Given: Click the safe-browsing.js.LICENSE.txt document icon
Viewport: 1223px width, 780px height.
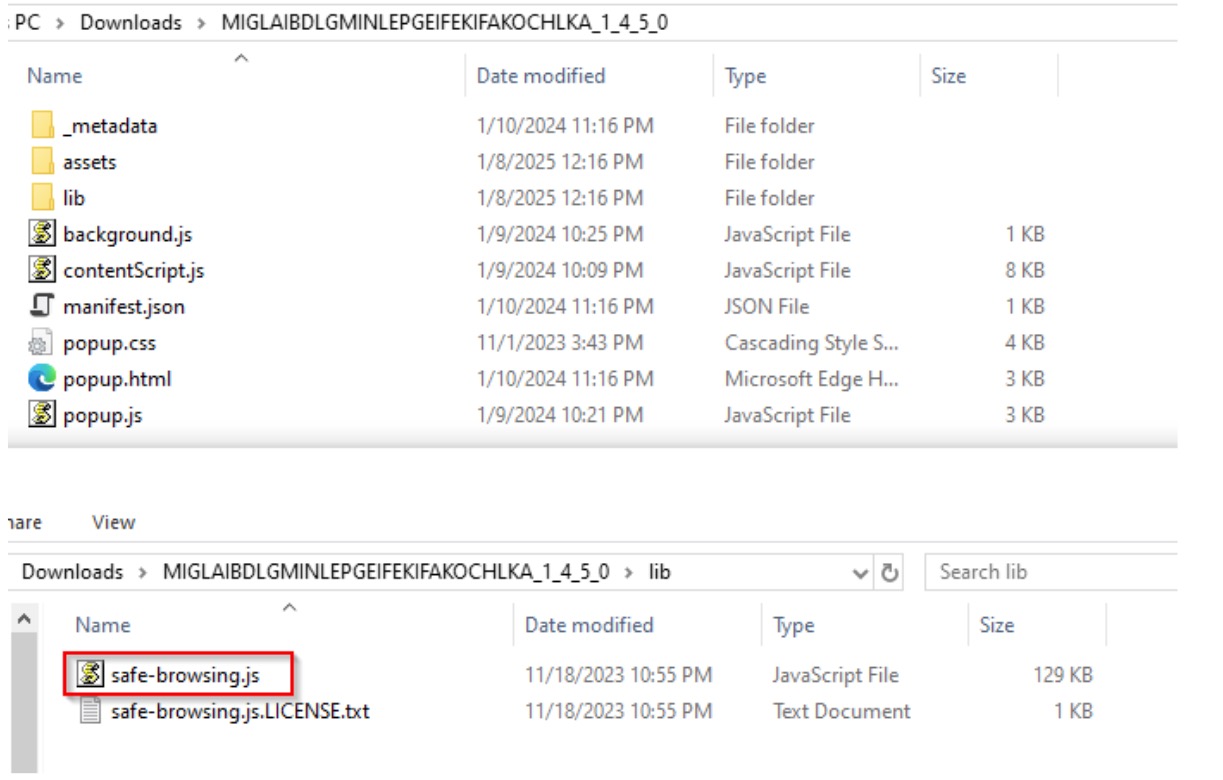Looking at the screenshot, I should pos(91,712).
